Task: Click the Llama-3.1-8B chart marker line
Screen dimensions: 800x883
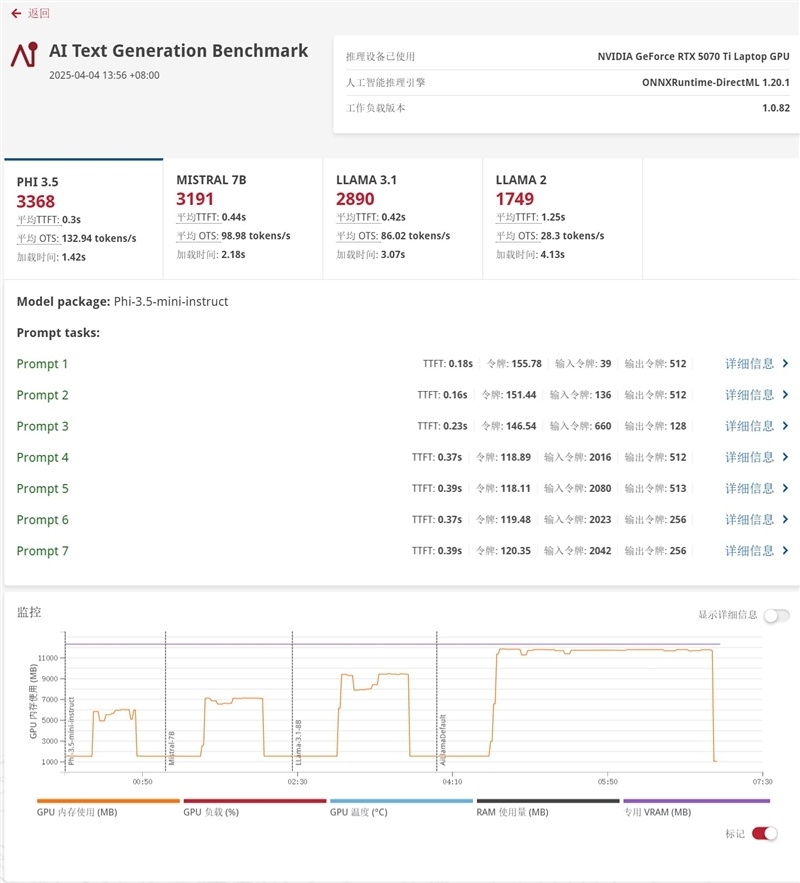Action: pos(292,701)
